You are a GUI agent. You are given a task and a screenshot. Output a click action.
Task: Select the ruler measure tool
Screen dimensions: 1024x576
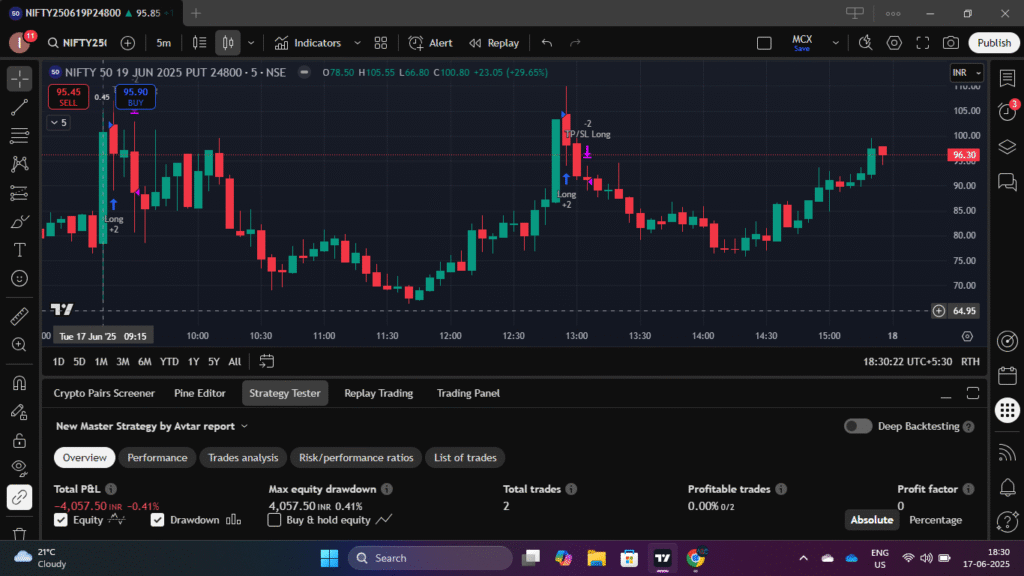coord(20,316)
